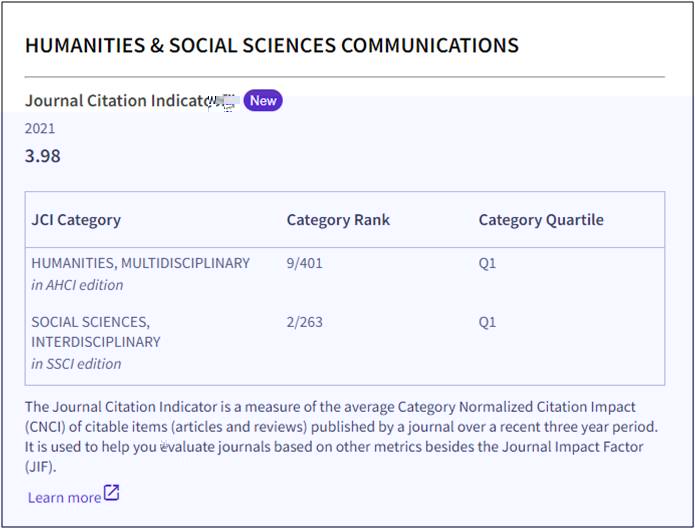Screen dimensions: 695x528
Task: Select the SOCIAL SCIENCES, INTERDISCIPLINARY category
Action: pyautogui.click(x=96, y=332)
